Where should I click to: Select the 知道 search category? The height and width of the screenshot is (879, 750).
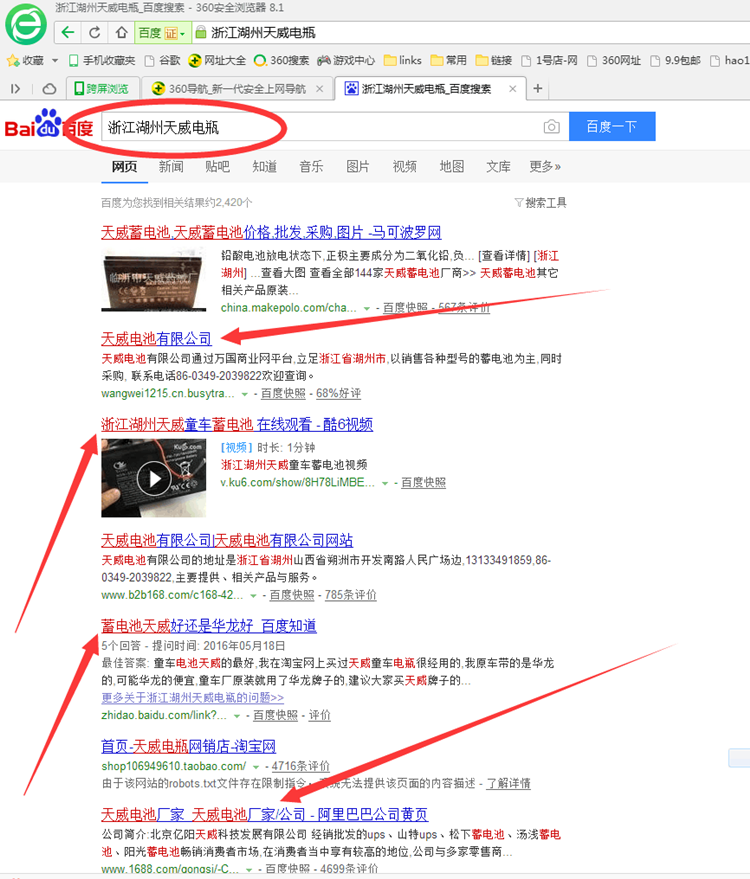pos(265,166)
